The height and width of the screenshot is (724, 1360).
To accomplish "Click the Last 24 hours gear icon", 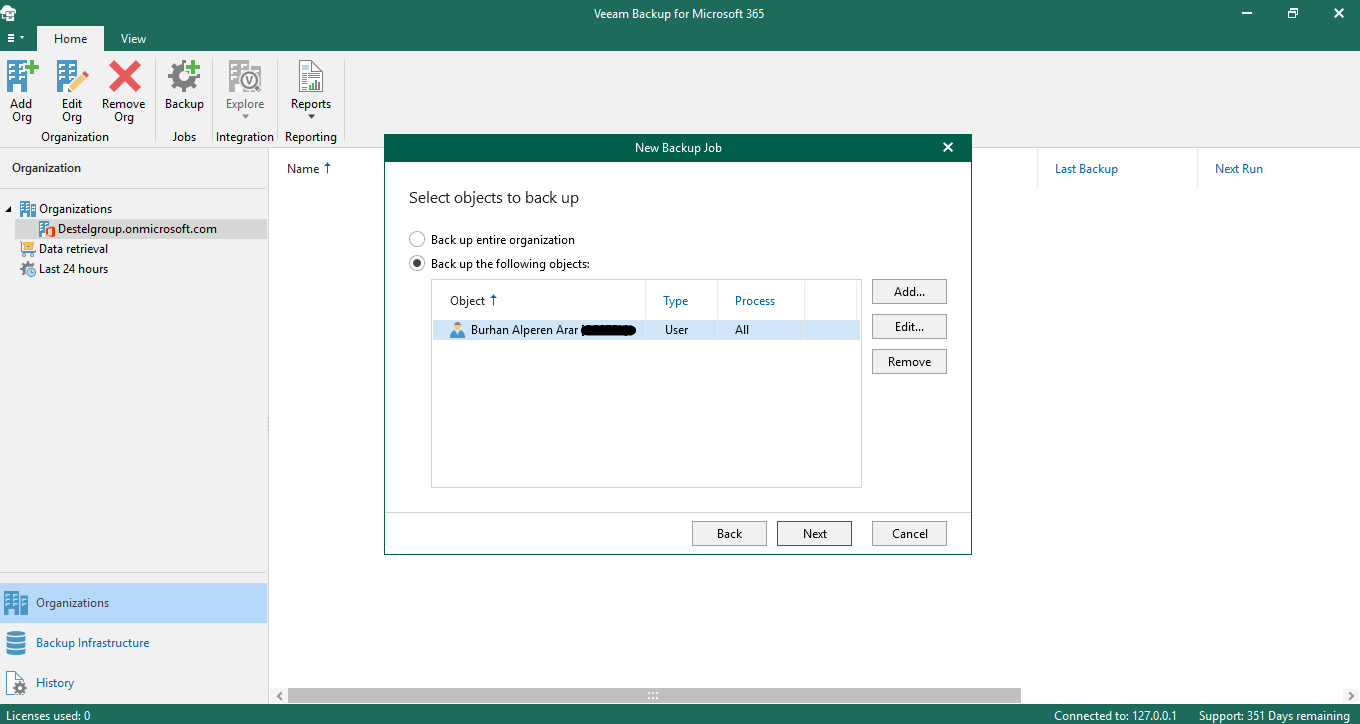I will (28, 269).
